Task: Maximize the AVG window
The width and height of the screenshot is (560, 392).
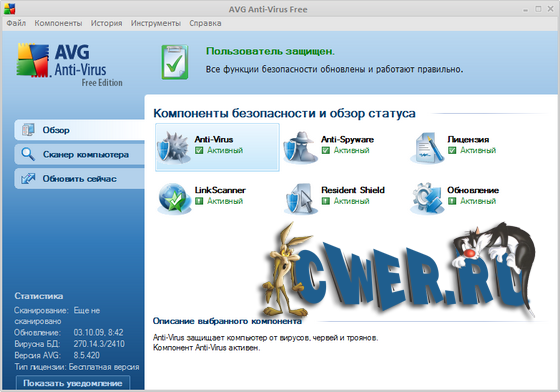Action: 538,9
